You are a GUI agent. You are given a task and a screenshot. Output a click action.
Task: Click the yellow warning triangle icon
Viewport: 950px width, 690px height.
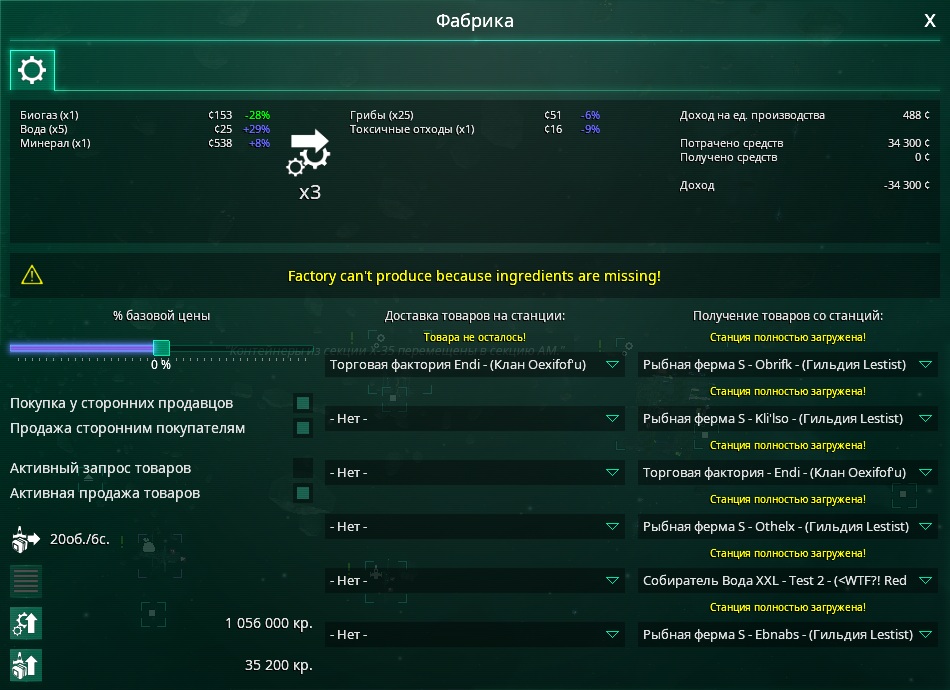32,276
